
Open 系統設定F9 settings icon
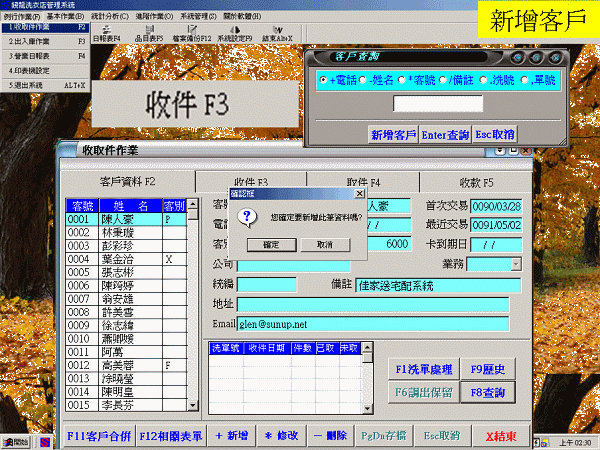pyautogui.click(x=235, y=35)
